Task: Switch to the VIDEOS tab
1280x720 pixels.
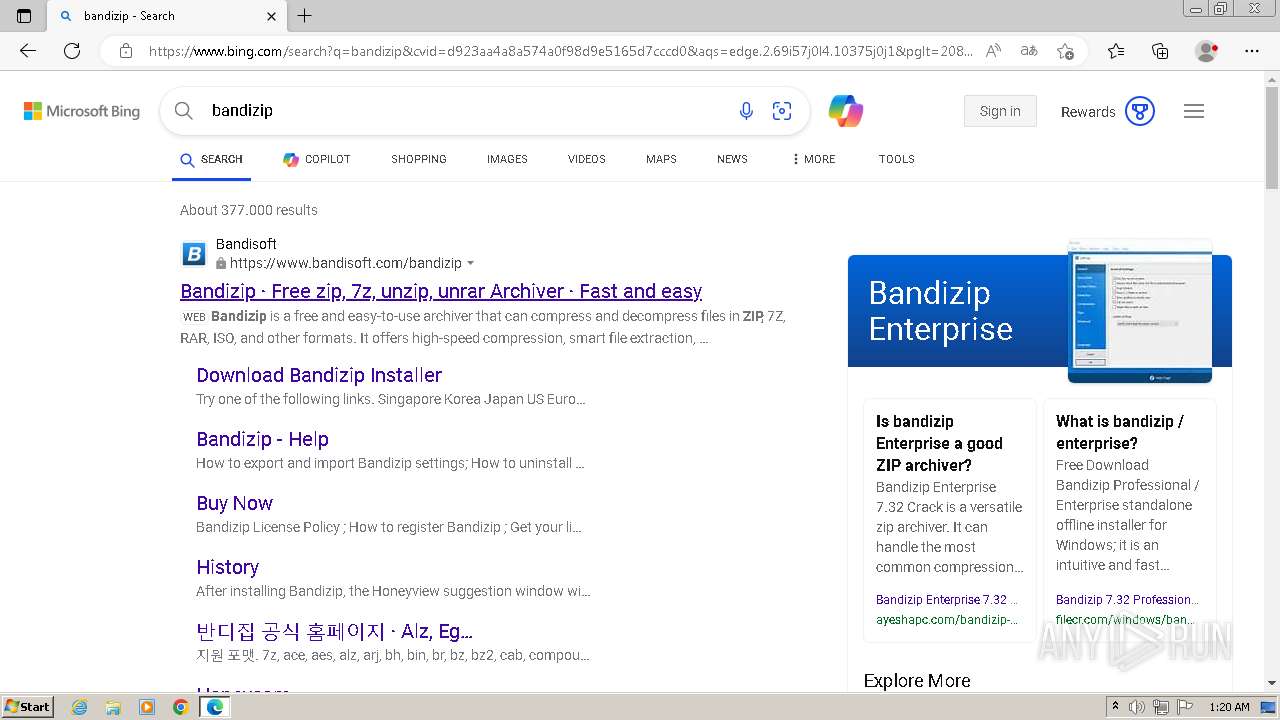Action: [587, 159]
